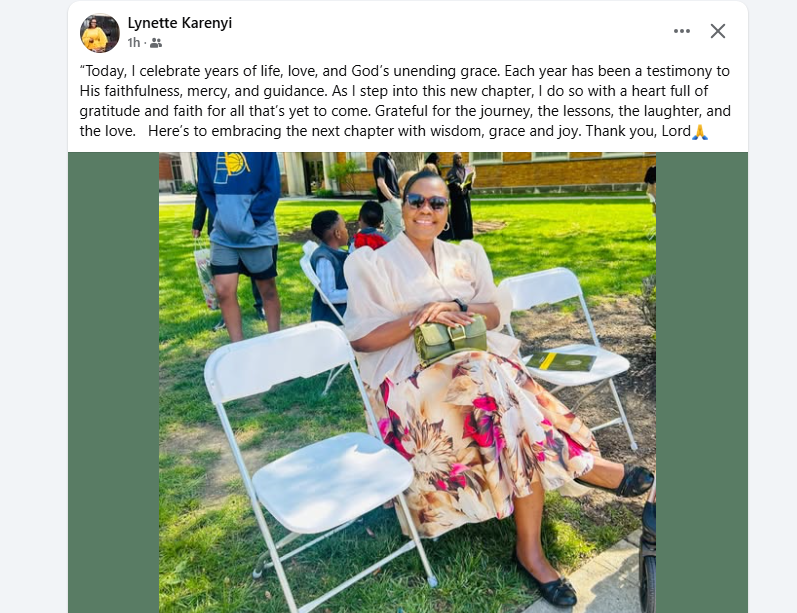
Task: Click the brick building in photo background
Action: pyautogui.click(x=562, y=173)
